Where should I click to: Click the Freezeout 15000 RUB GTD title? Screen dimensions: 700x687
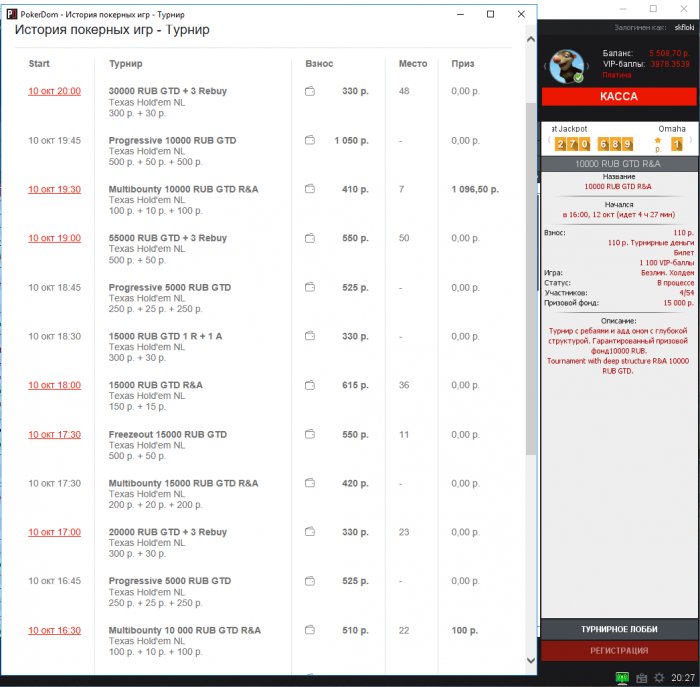pos(168,434)
